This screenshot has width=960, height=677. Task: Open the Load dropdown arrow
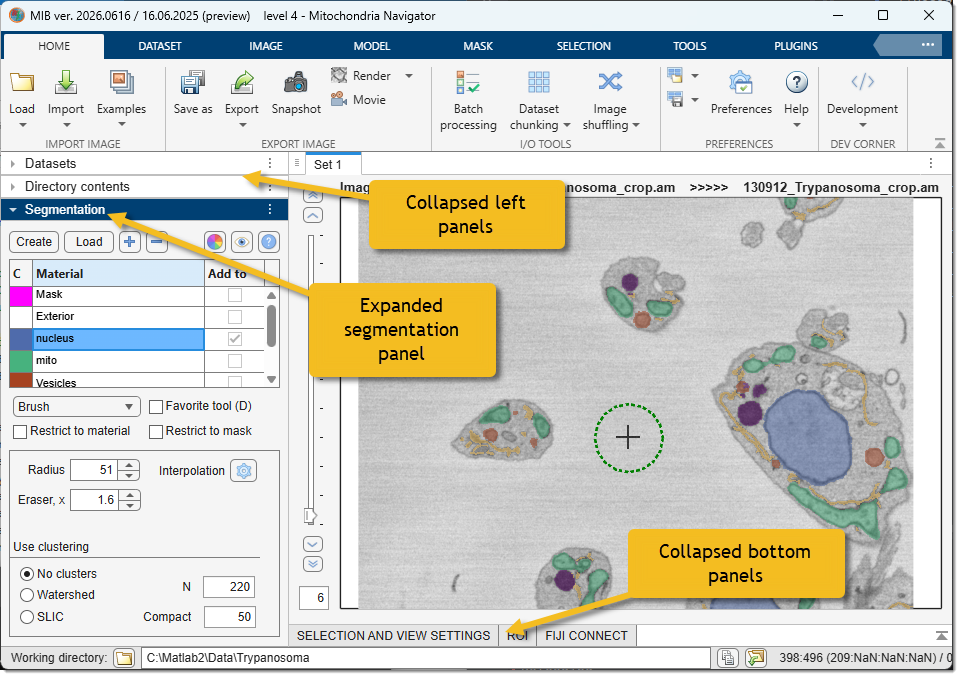pyautogui.click(x=23, y=125)
